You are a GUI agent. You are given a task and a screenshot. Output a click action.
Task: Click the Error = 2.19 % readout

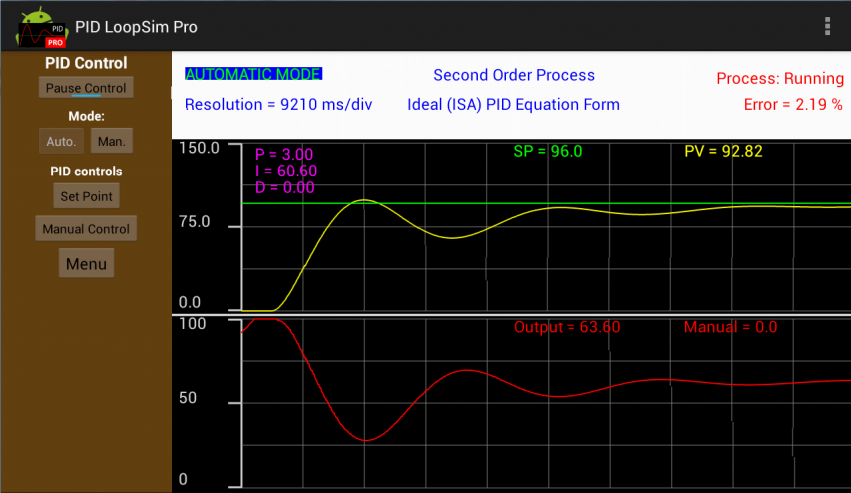coord(793,104)
